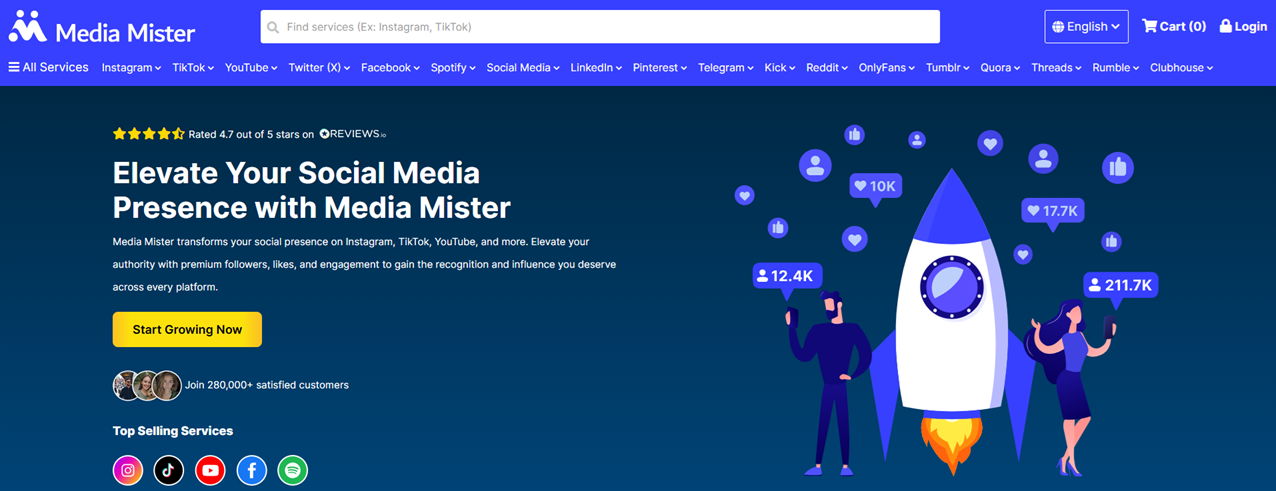The height and width of the screenshot is (491, 1276).
Task: Open the OnlyFans menu
Action: pos(887,68)
